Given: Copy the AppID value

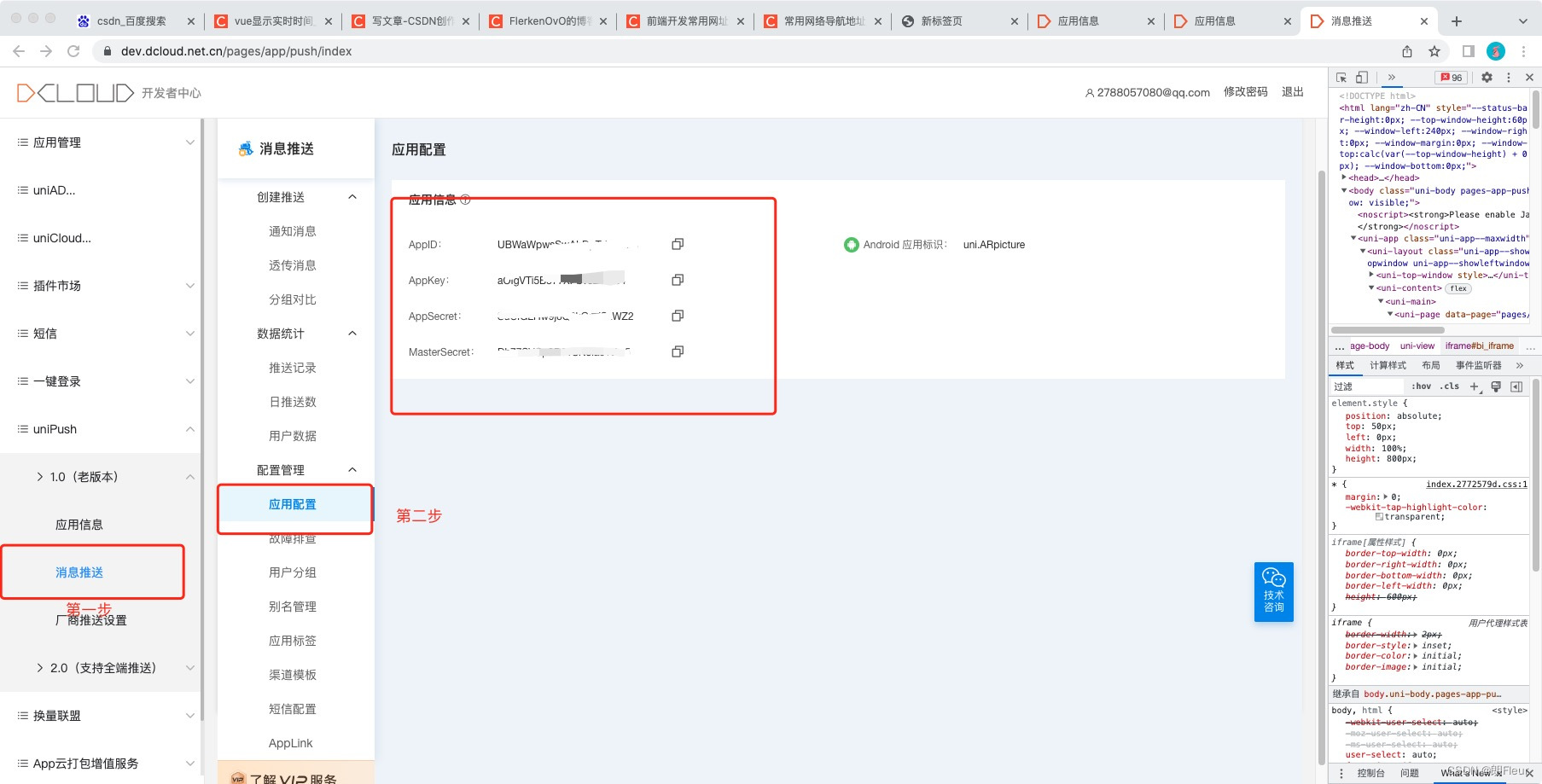Looking at the screenshot, I should 677,244.
